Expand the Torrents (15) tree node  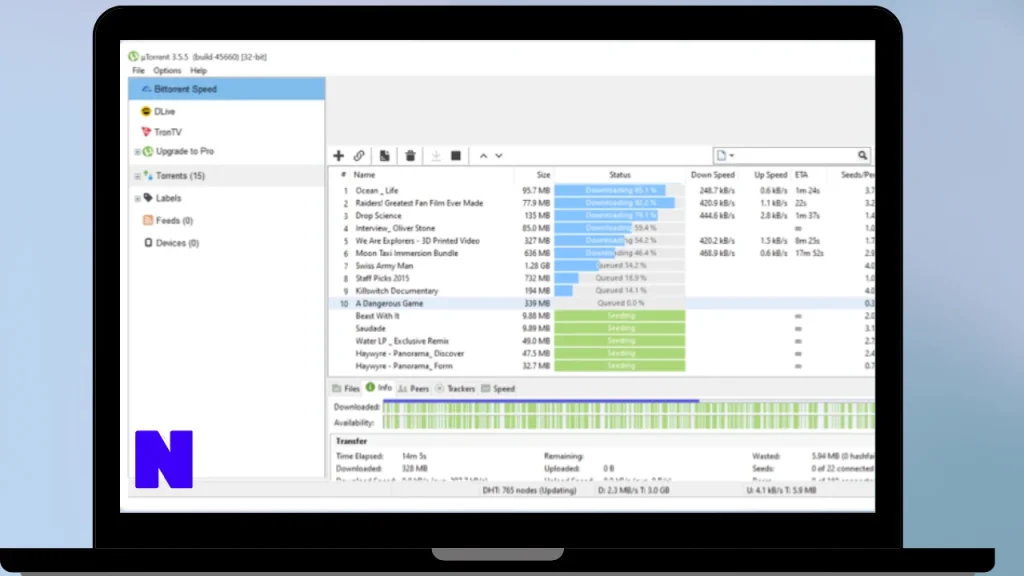pos(137,176)
